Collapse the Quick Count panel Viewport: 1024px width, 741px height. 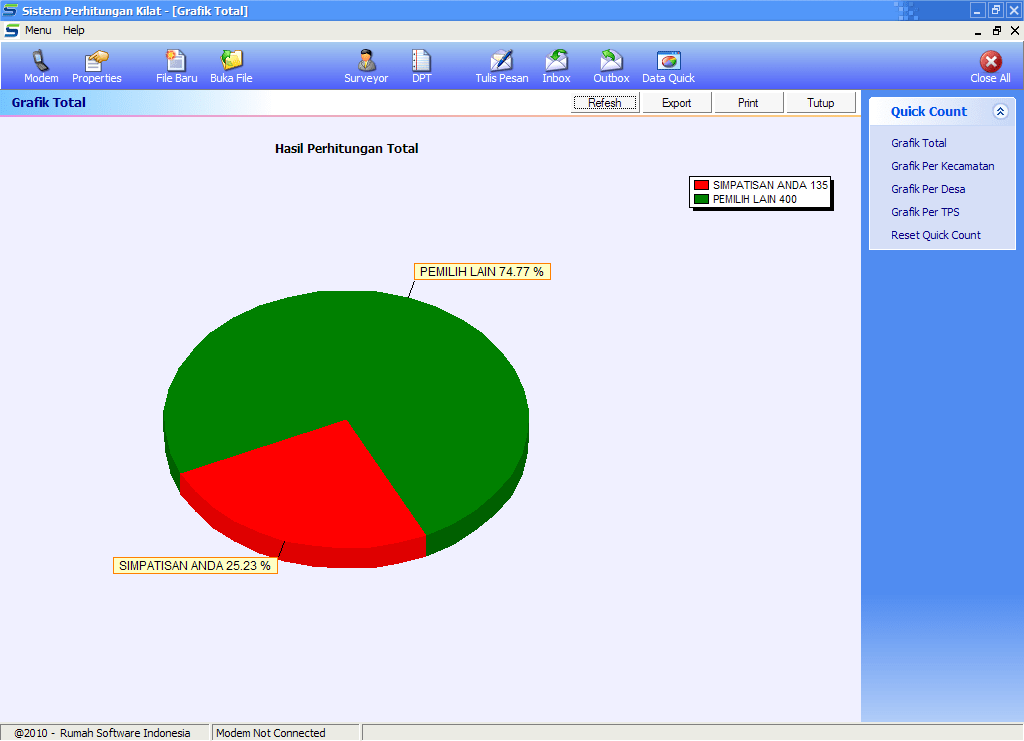[1000, 112]
